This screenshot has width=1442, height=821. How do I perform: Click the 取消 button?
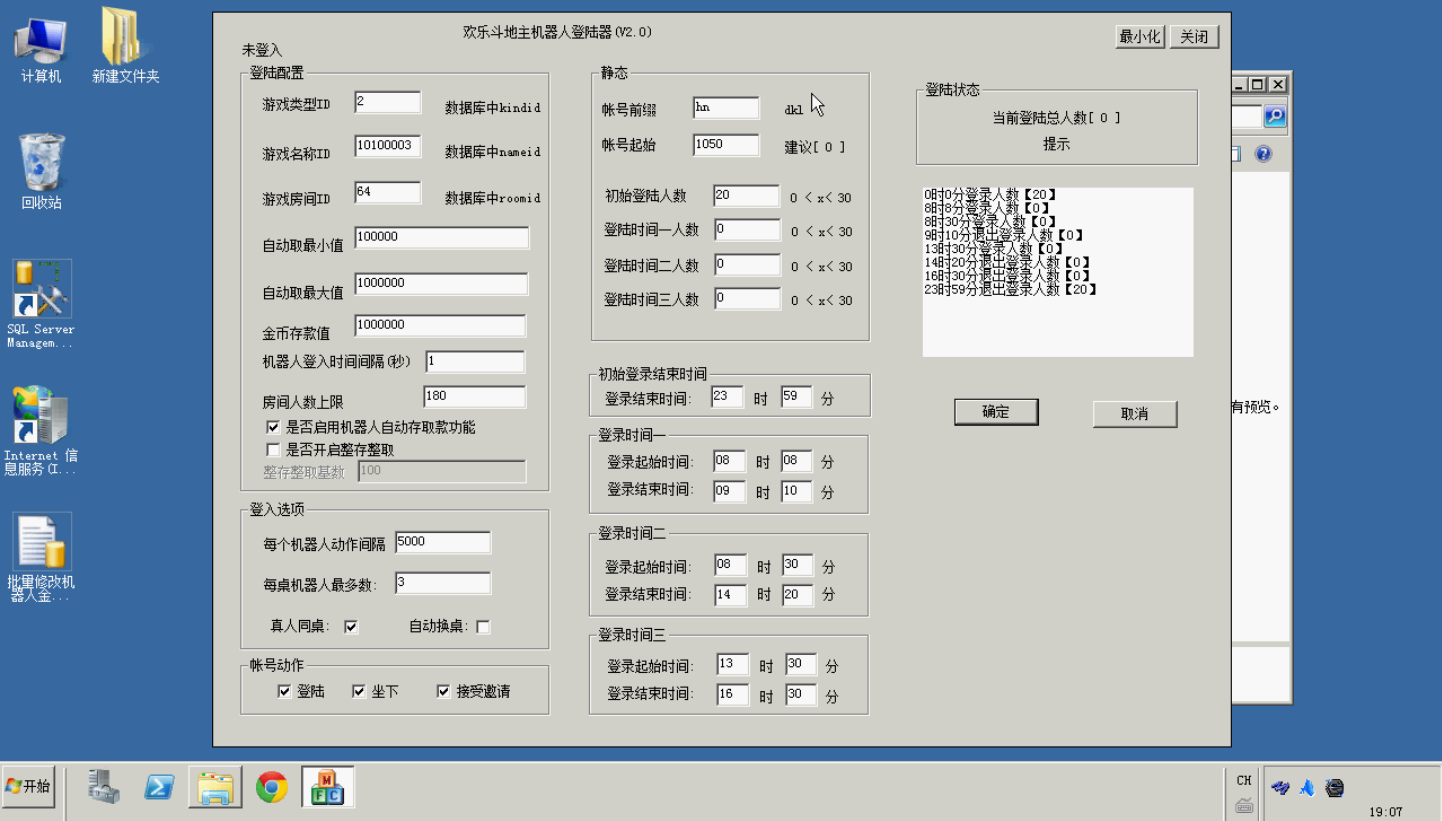(x=1134, y=413)
